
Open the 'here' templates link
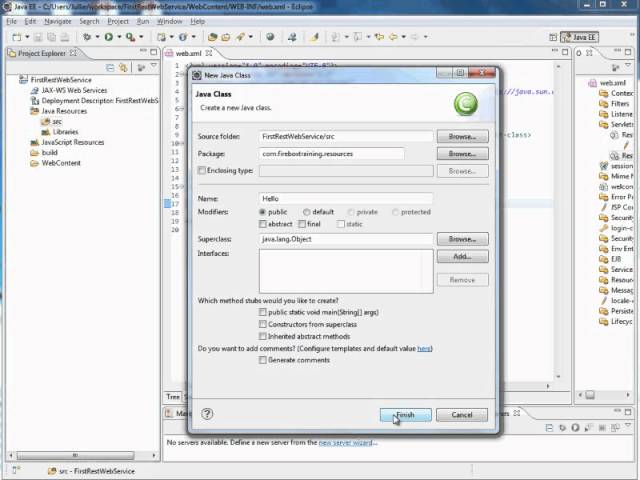pyautogui.click(x=424, y=349)
